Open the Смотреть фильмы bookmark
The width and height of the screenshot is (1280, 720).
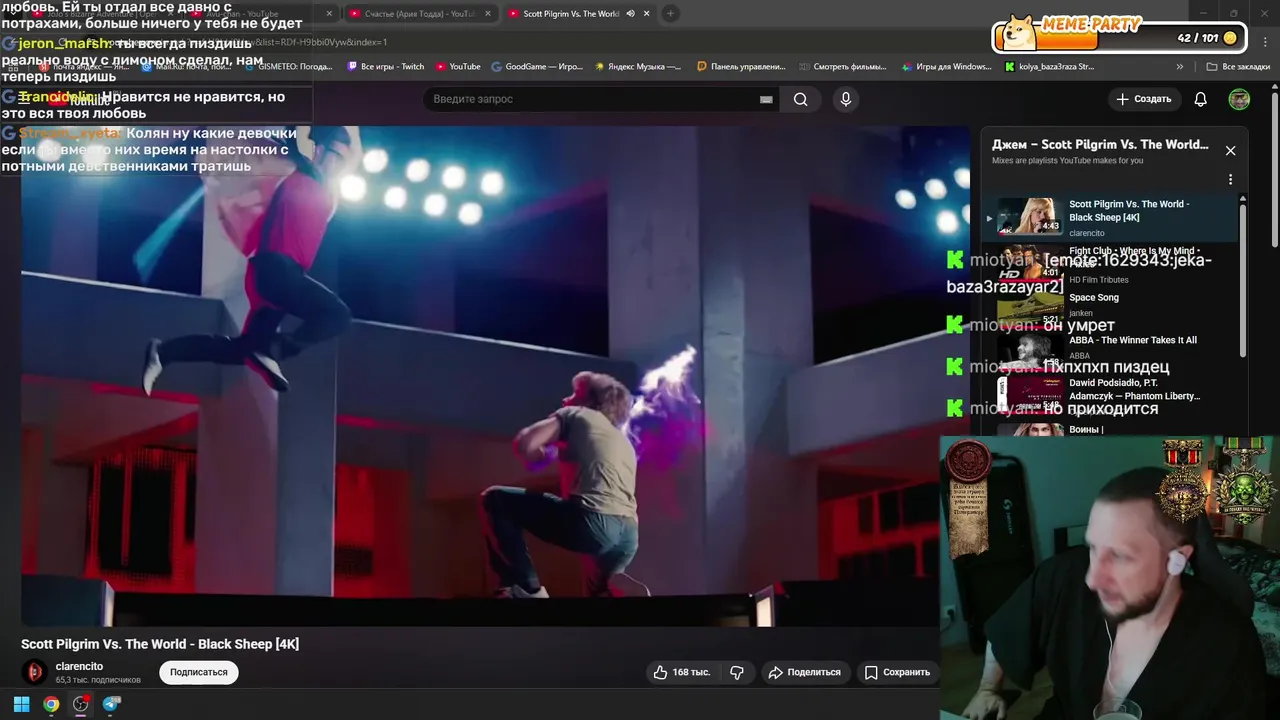coord(843,67)
